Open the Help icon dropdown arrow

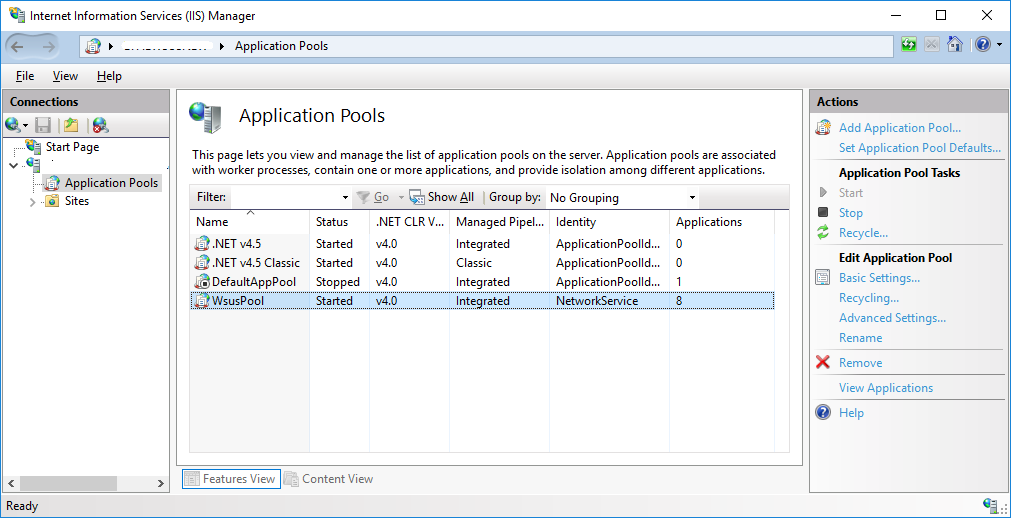[x=999, y=45]
